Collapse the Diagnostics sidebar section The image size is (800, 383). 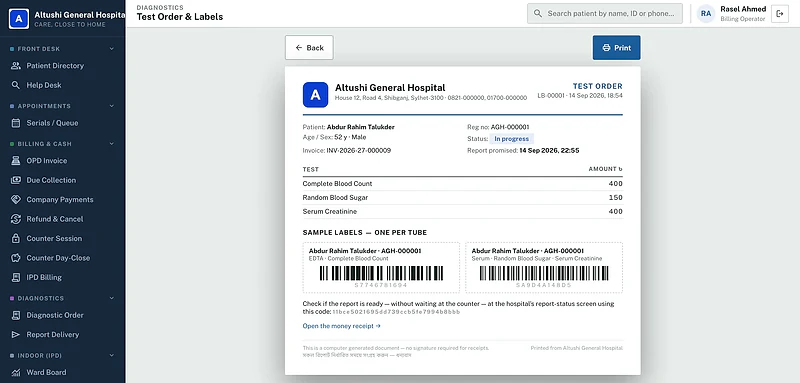point(112,298)
